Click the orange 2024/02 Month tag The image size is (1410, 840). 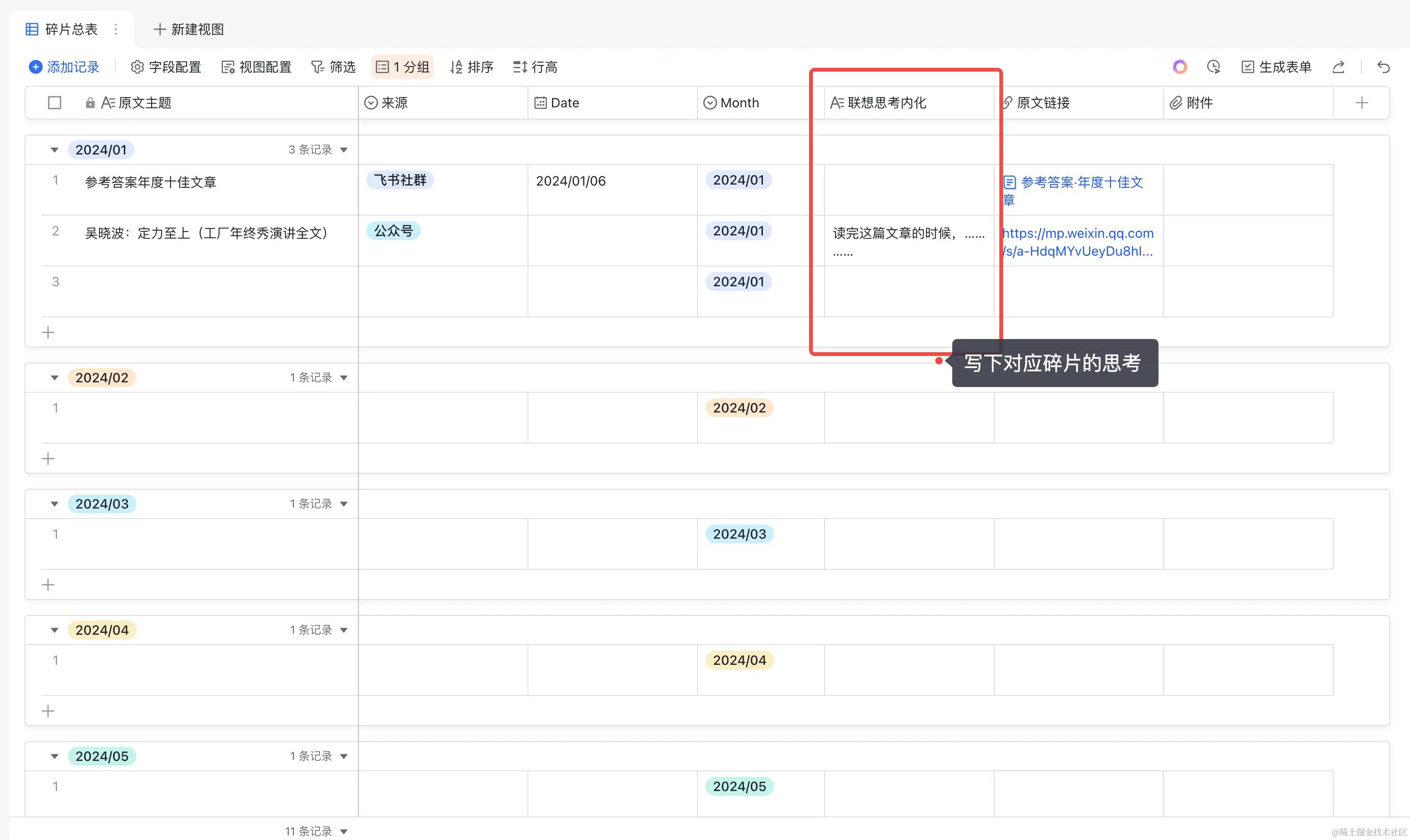(x=739, y=408)
